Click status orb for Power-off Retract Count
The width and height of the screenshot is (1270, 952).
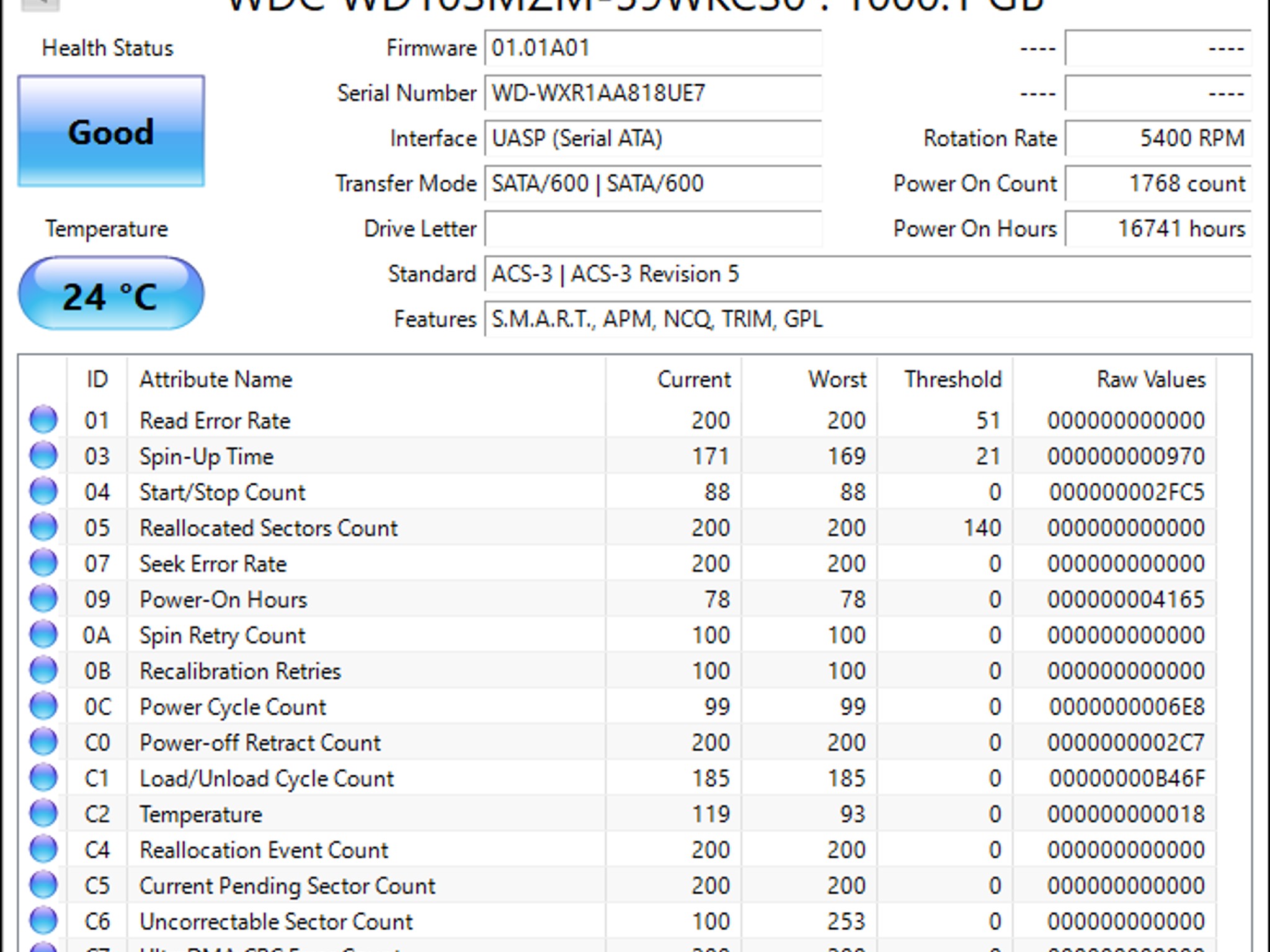[43, 741]
